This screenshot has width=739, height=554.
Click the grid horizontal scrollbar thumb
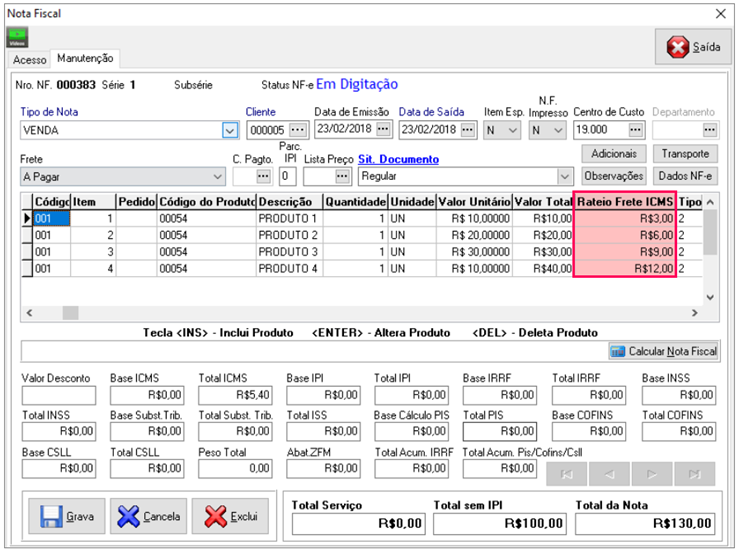tap(71, 312)
